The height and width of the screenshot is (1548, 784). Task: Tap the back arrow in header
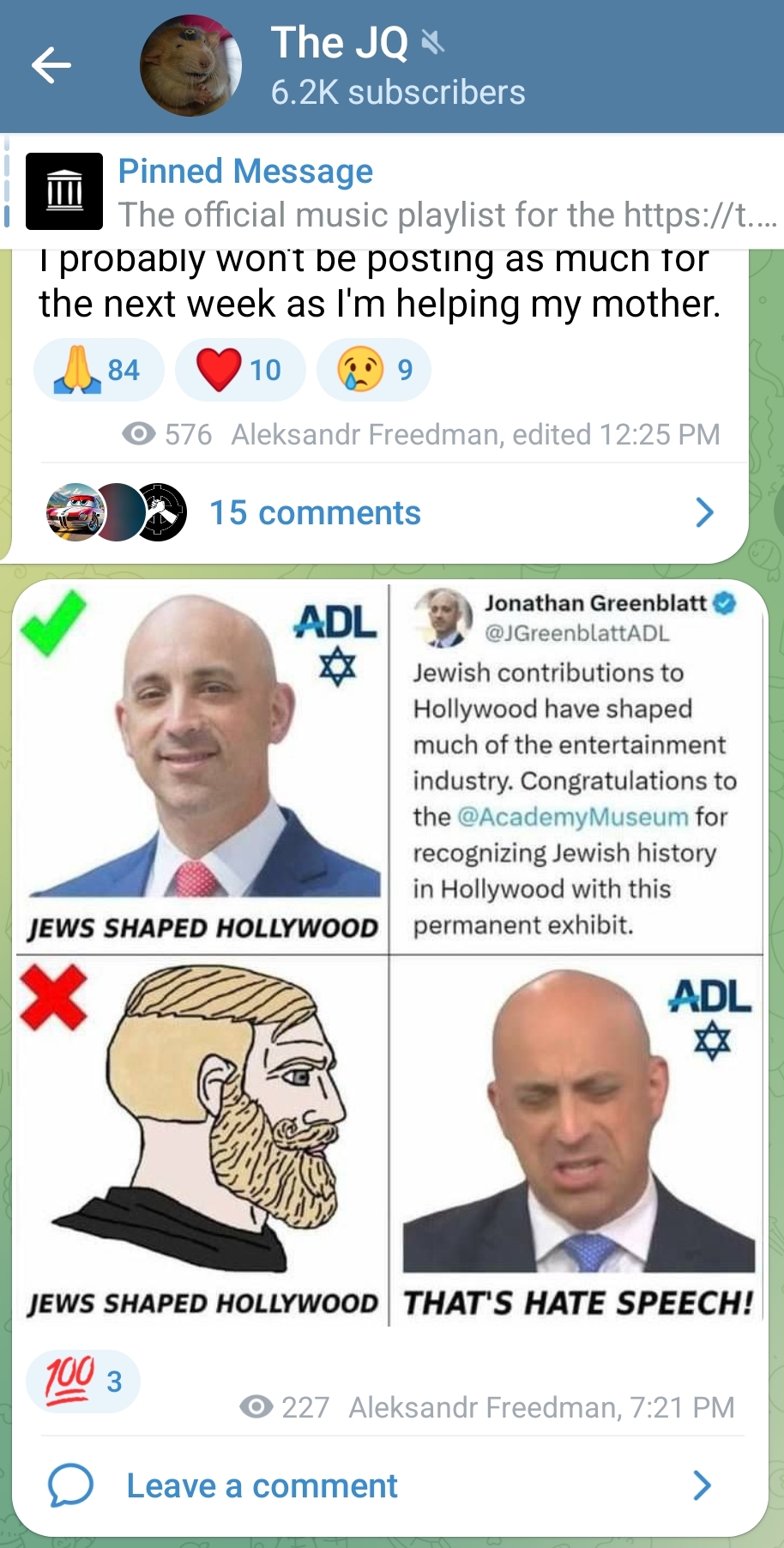pos(51,66)
